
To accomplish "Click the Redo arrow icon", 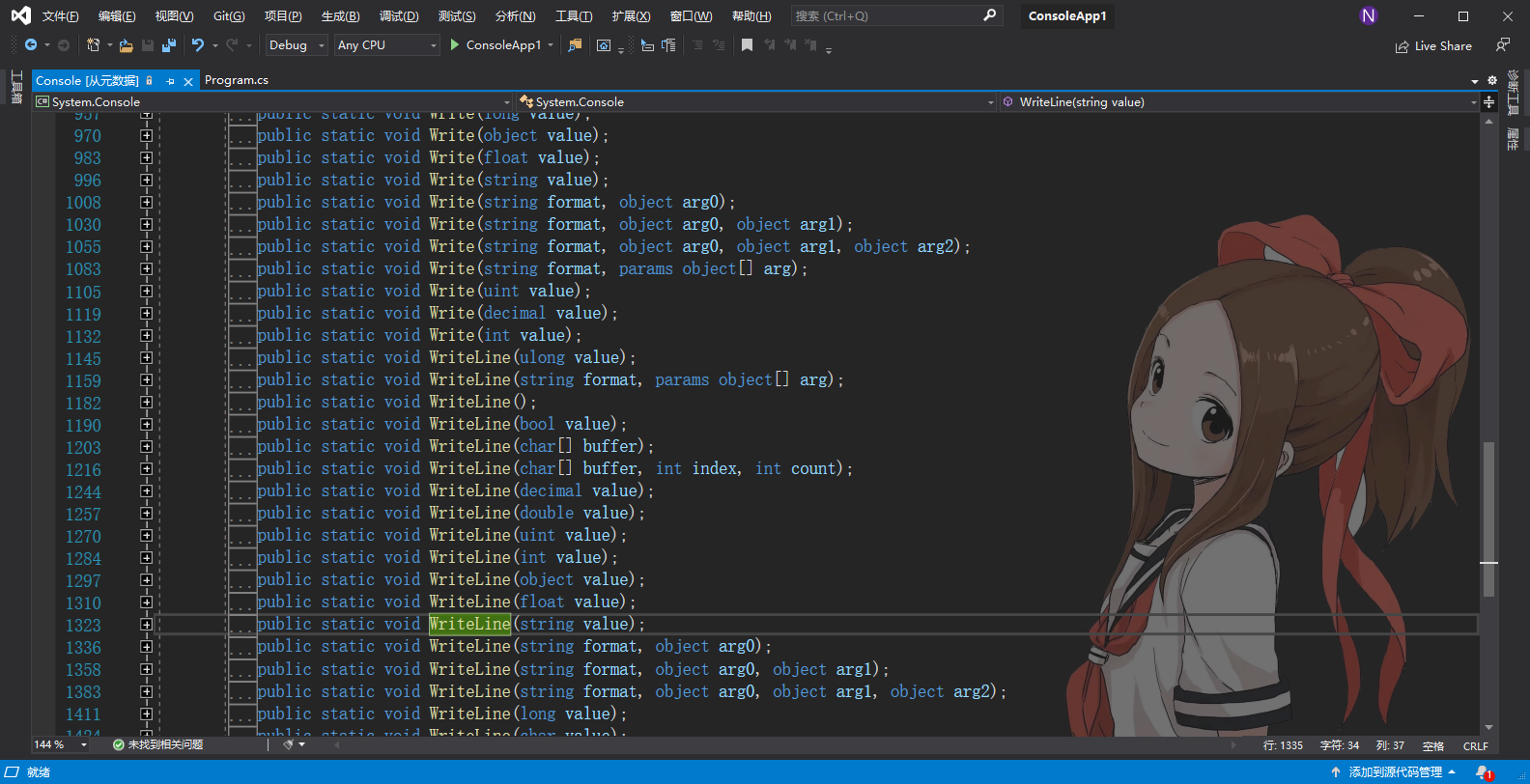I will [232, 45].
